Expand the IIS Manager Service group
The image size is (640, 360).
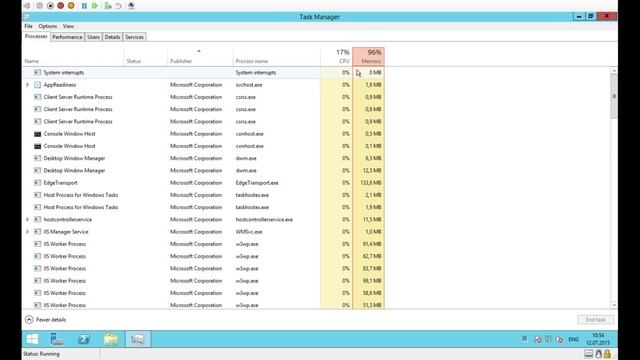tap(27, 232)
